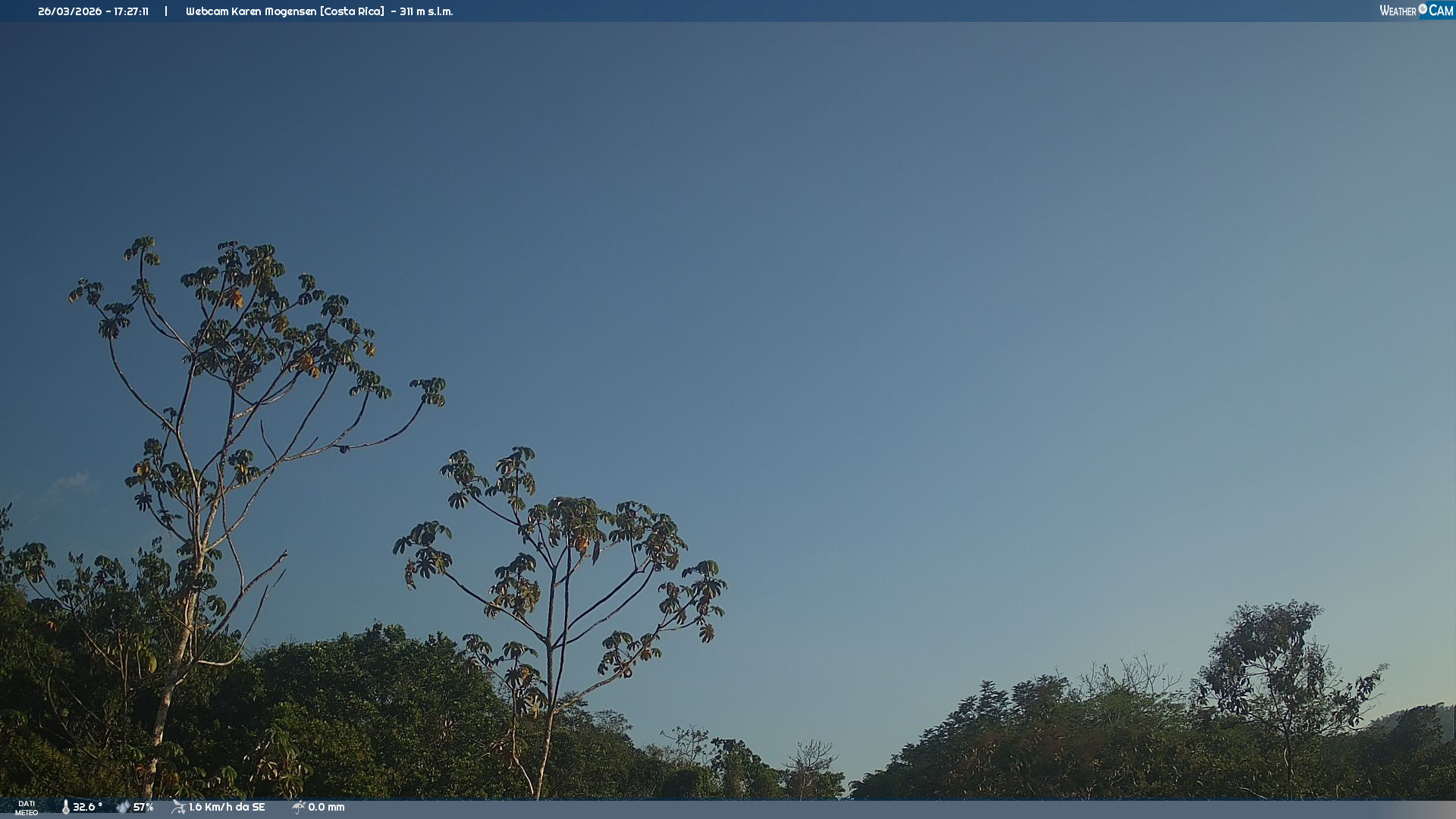Click the [Costa Rica] location text
Viewport: 1456px width, 819px height.
[352, 11]
